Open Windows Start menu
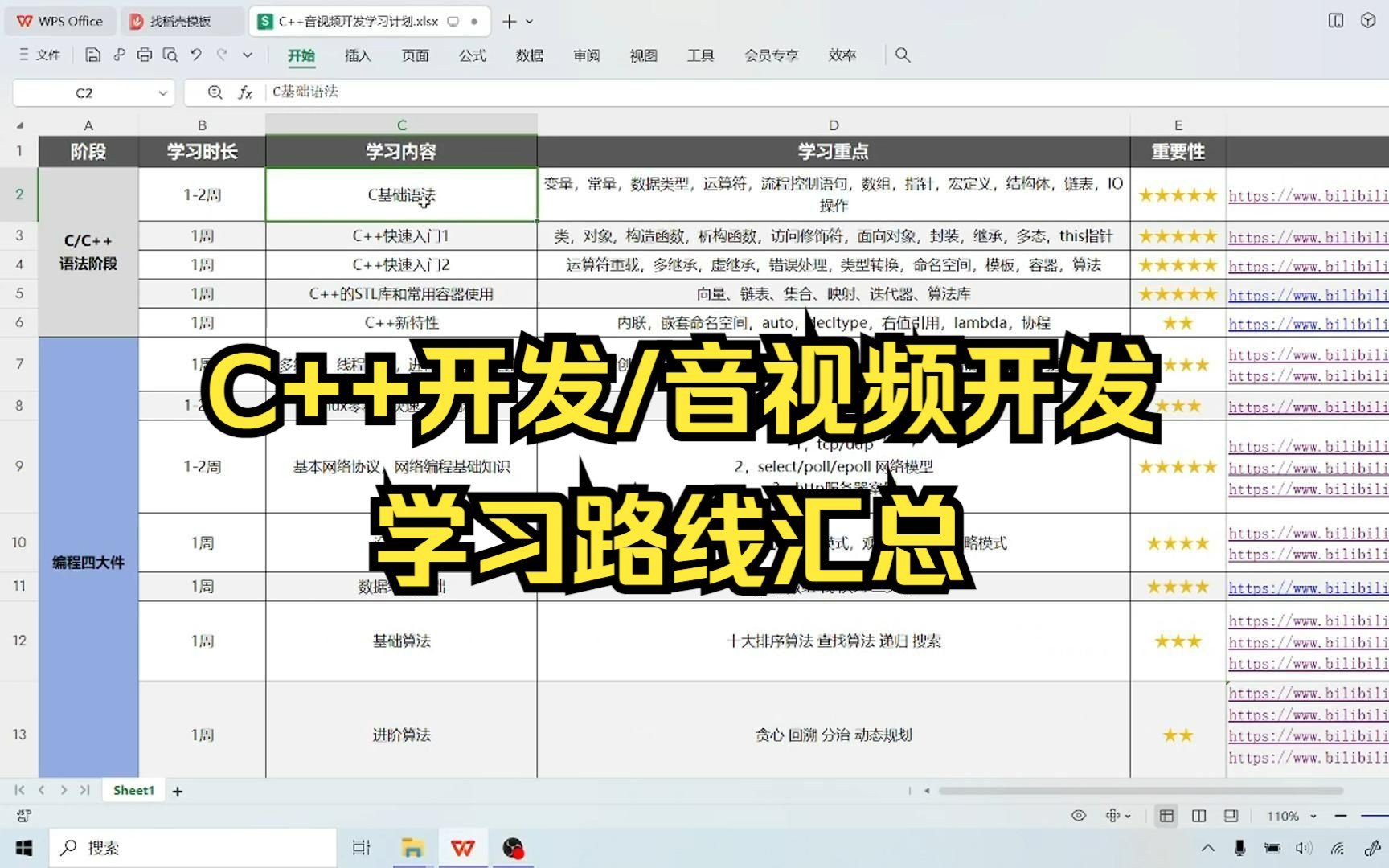1389x868 pixels. pos(24,848)
